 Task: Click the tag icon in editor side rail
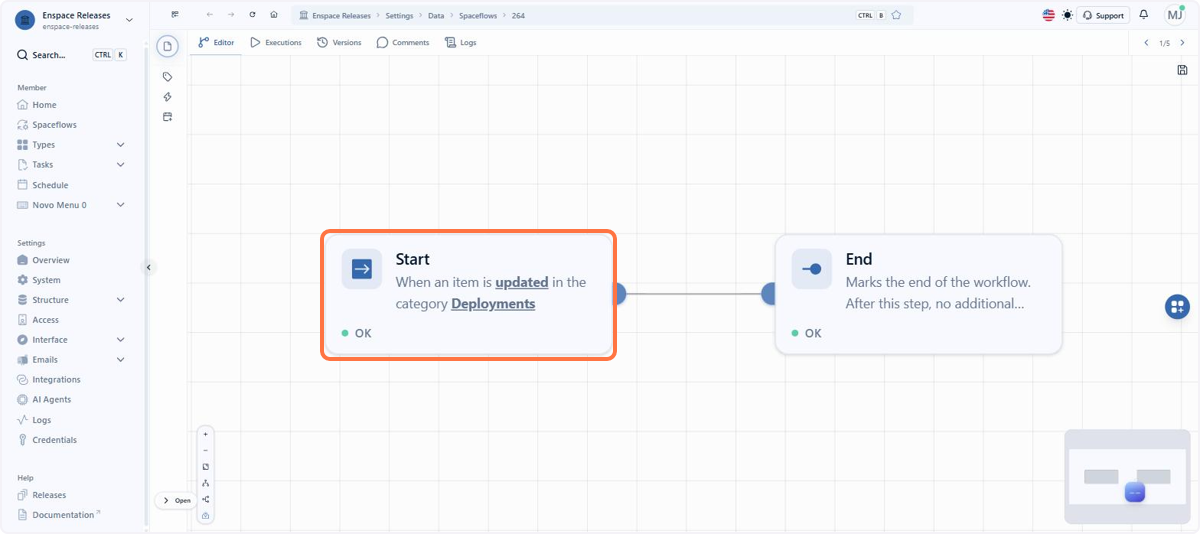(167, 77)
